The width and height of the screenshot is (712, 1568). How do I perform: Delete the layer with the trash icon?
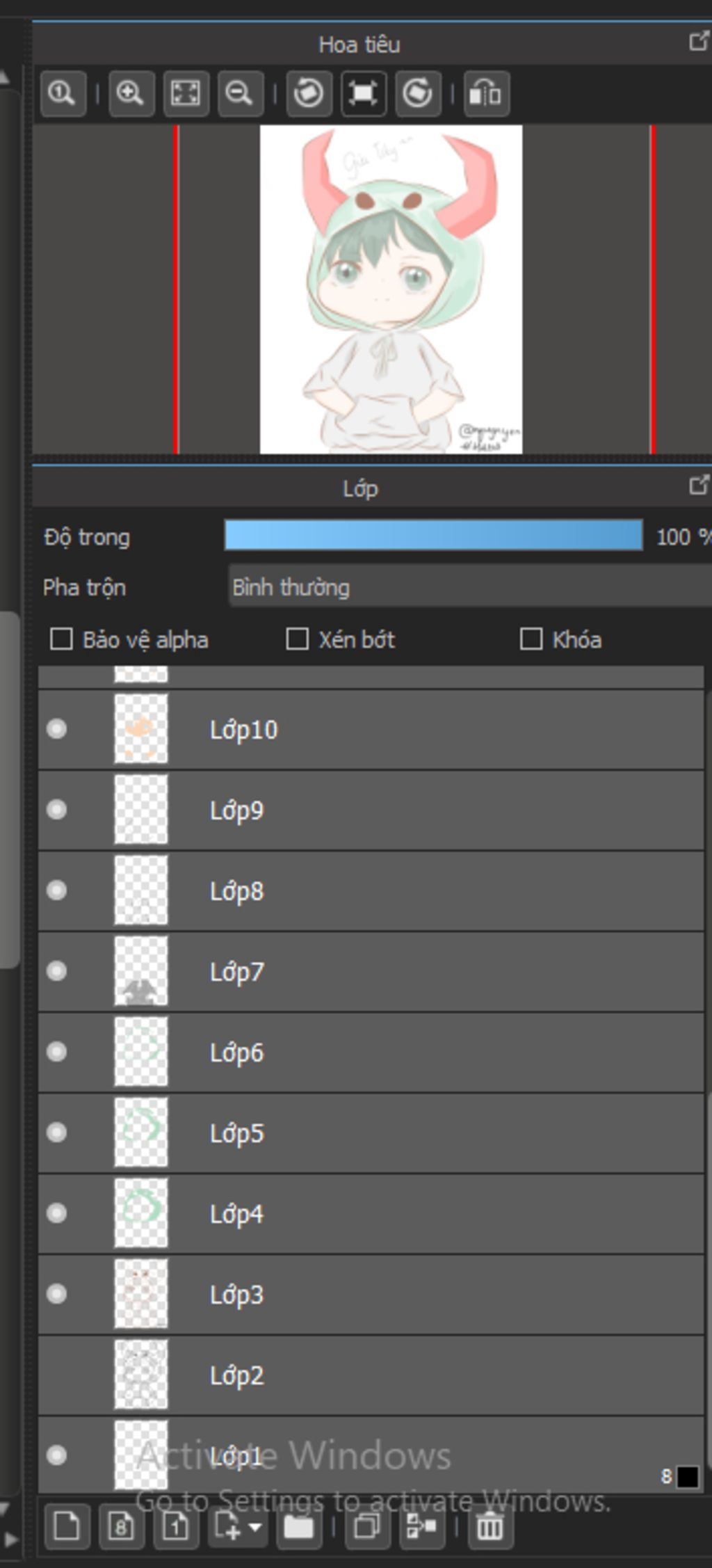(x=490, y=1527)
